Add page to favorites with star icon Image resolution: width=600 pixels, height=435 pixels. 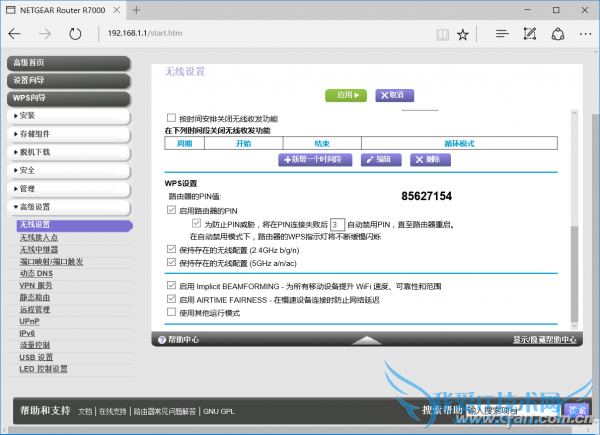(463, 35)
